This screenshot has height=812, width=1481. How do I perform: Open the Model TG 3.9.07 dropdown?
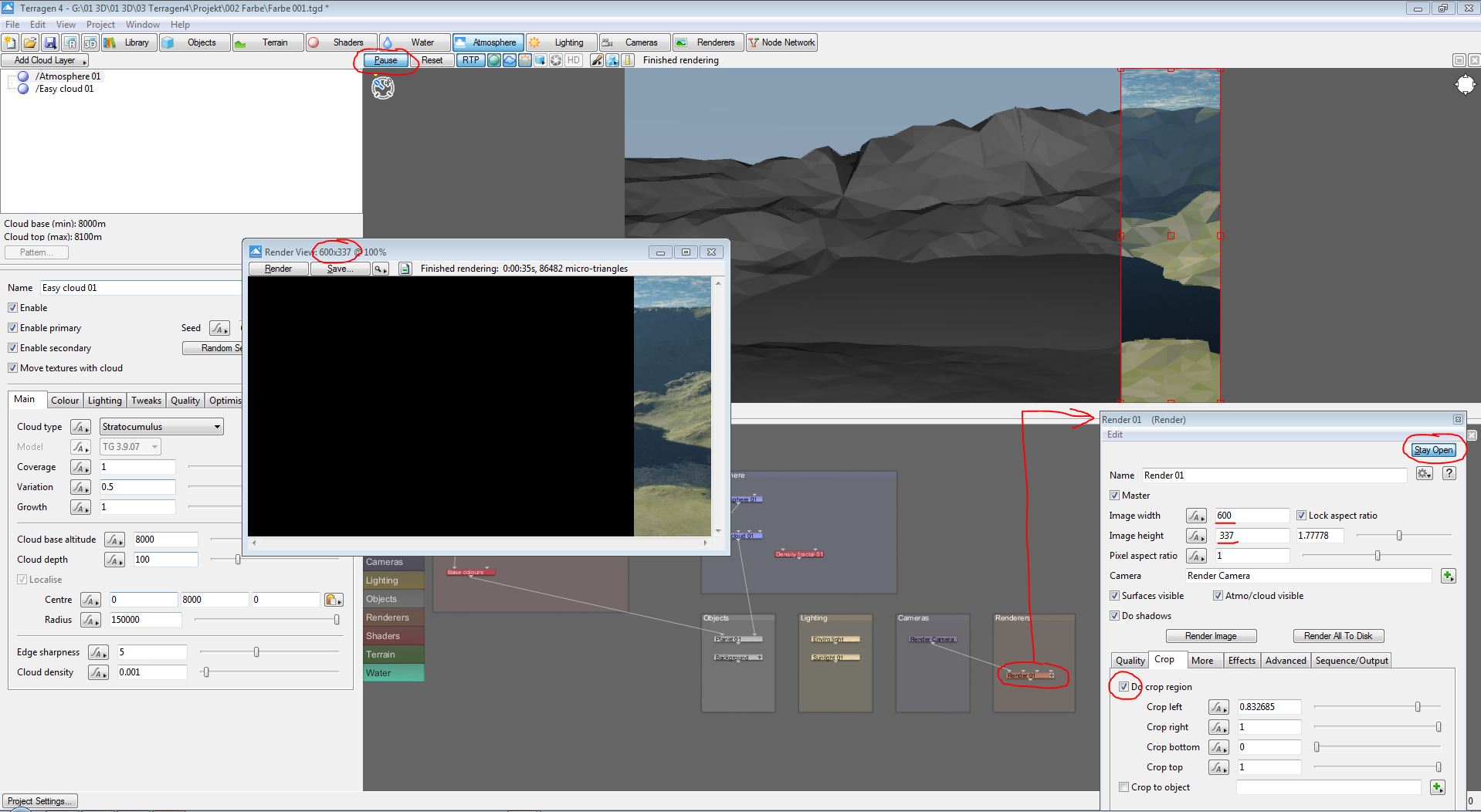coord(130,447)
